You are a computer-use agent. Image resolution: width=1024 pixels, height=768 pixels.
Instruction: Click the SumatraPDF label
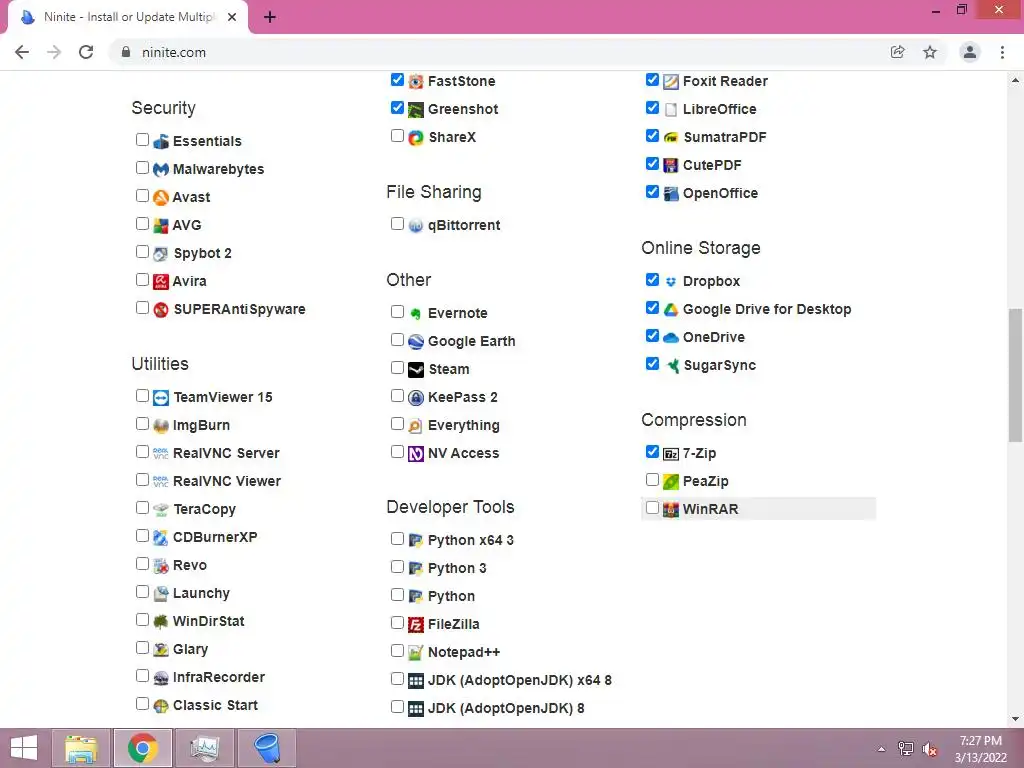(725, 137)
